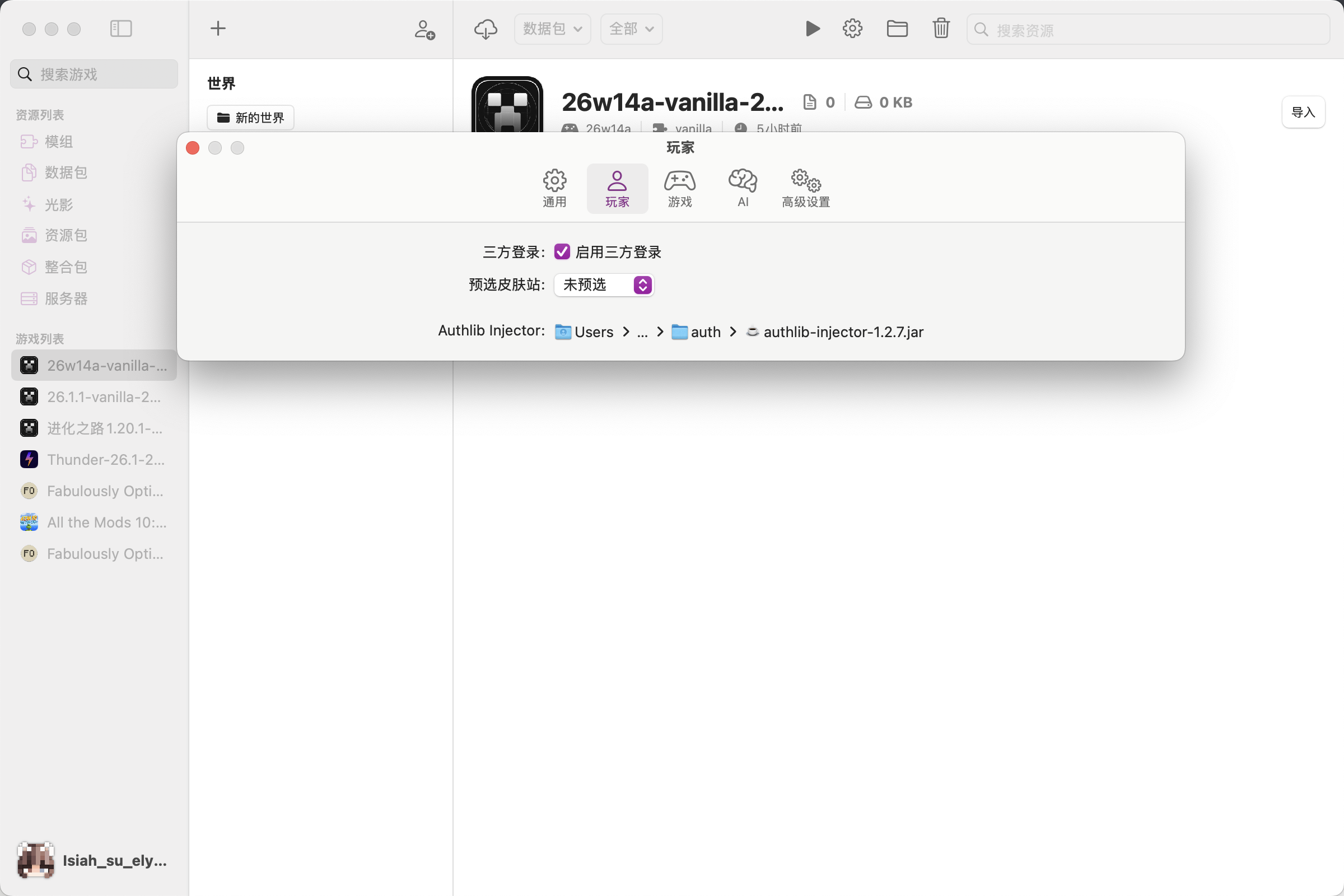Image resolution: width=1344 pixels, height=896 pixels.
Task: Open the 高级设置 tab
Action: (806, 188)
